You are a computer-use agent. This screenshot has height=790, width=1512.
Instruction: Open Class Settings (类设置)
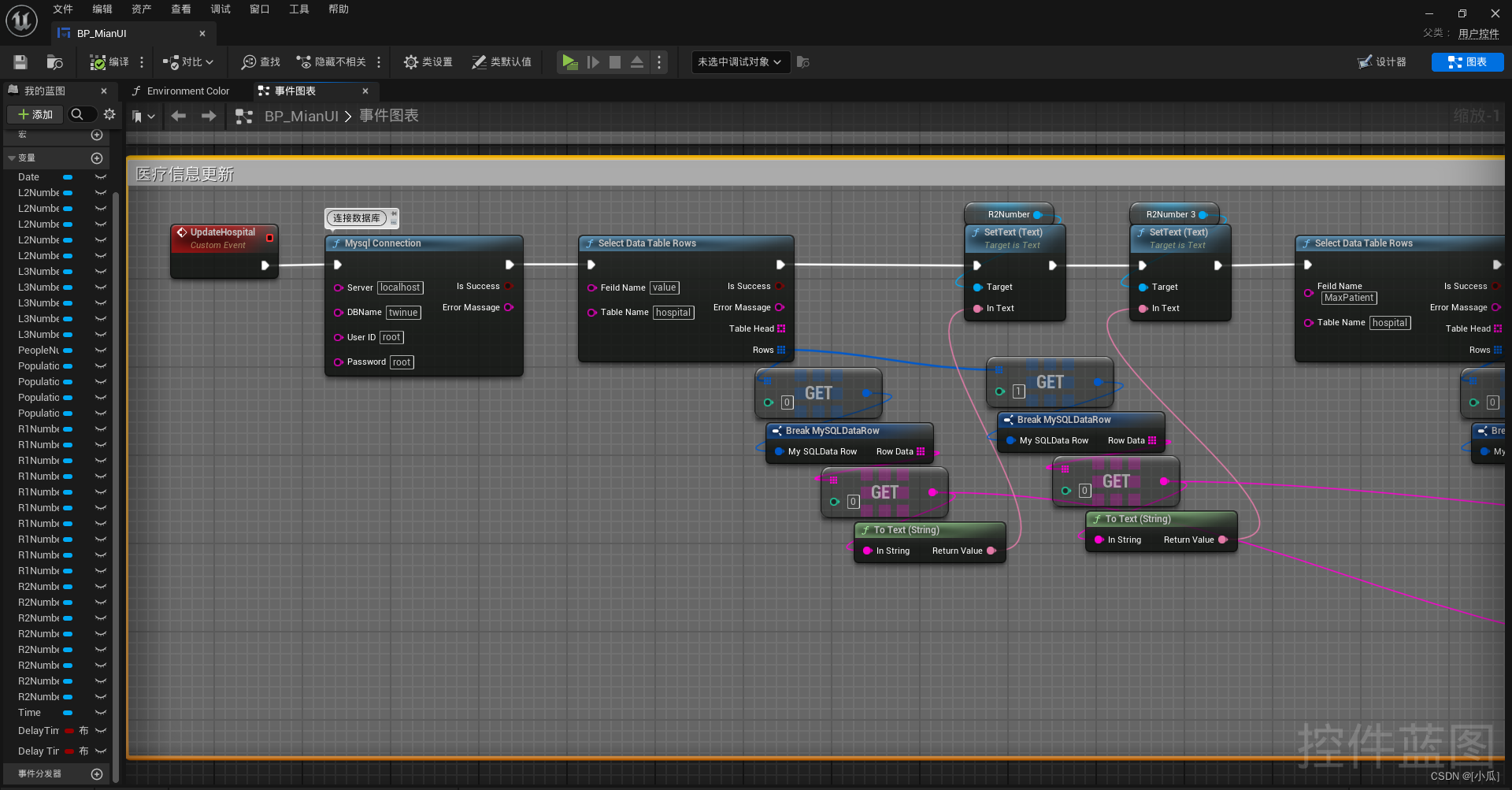coord(428,62)
